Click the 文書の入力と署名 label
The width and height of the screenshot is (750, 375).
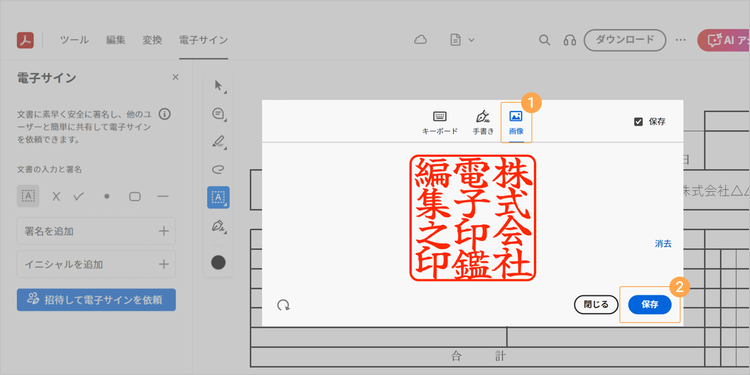(x=49, y=169)
